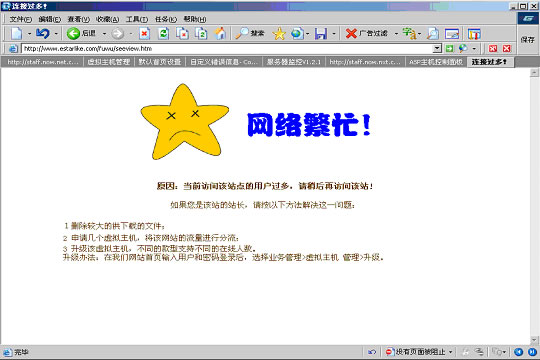Open the 收藏(A) menu
540x360 pixels.
point(107,19)
